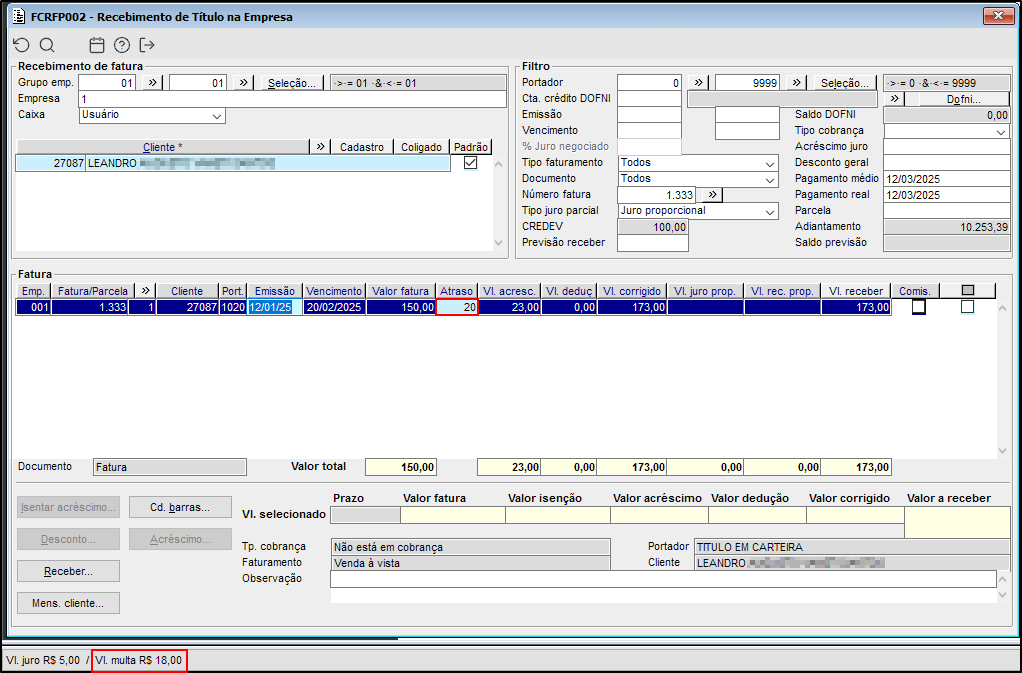The height and width of the screenshot is (673, 1022).
Task: Click select-all box icon in Fatura grid header
Action: click(x=968, y=291)
